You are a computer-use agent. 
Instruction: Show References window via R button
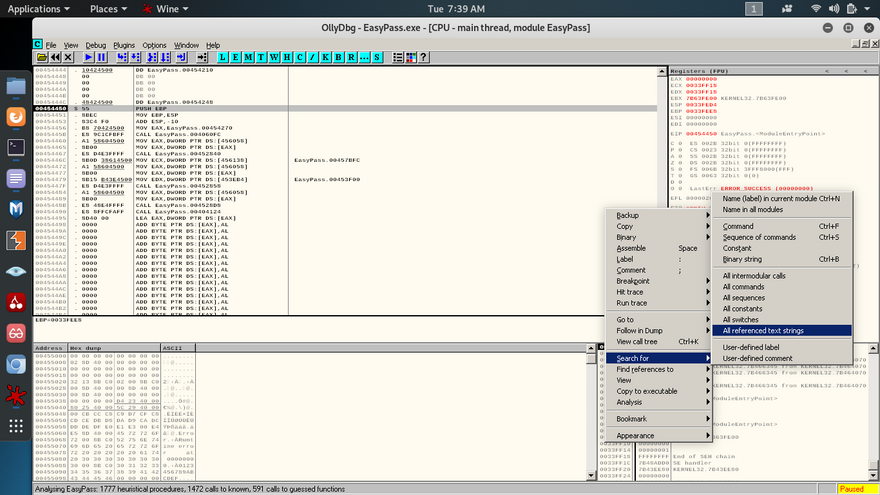tap(352, 57)
